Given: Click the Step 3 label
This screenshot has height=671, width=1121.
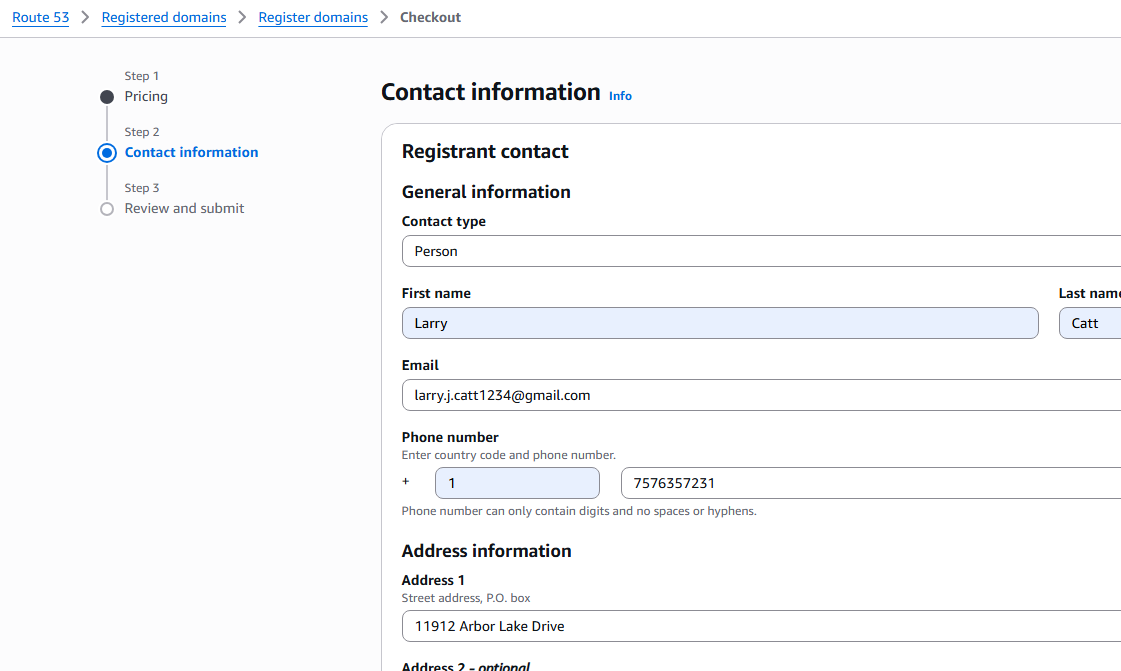Looking at the screenshot, I should click(x=142, y=188).
